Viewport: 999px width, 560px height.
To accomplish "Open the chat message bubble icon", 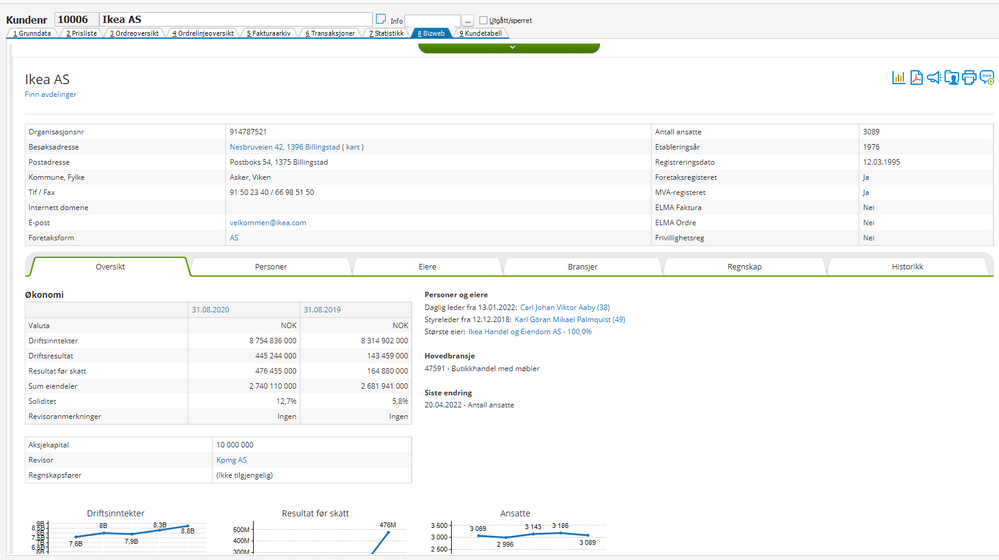I will (987, 78).
